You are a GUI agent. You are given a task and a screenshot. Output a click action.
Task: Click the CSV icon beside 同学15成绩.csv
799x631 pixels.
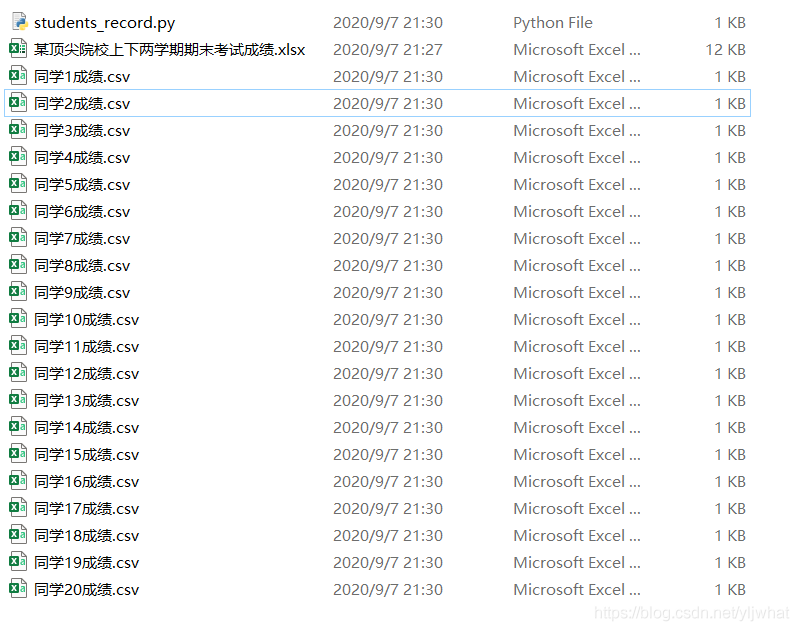[18, 454]
